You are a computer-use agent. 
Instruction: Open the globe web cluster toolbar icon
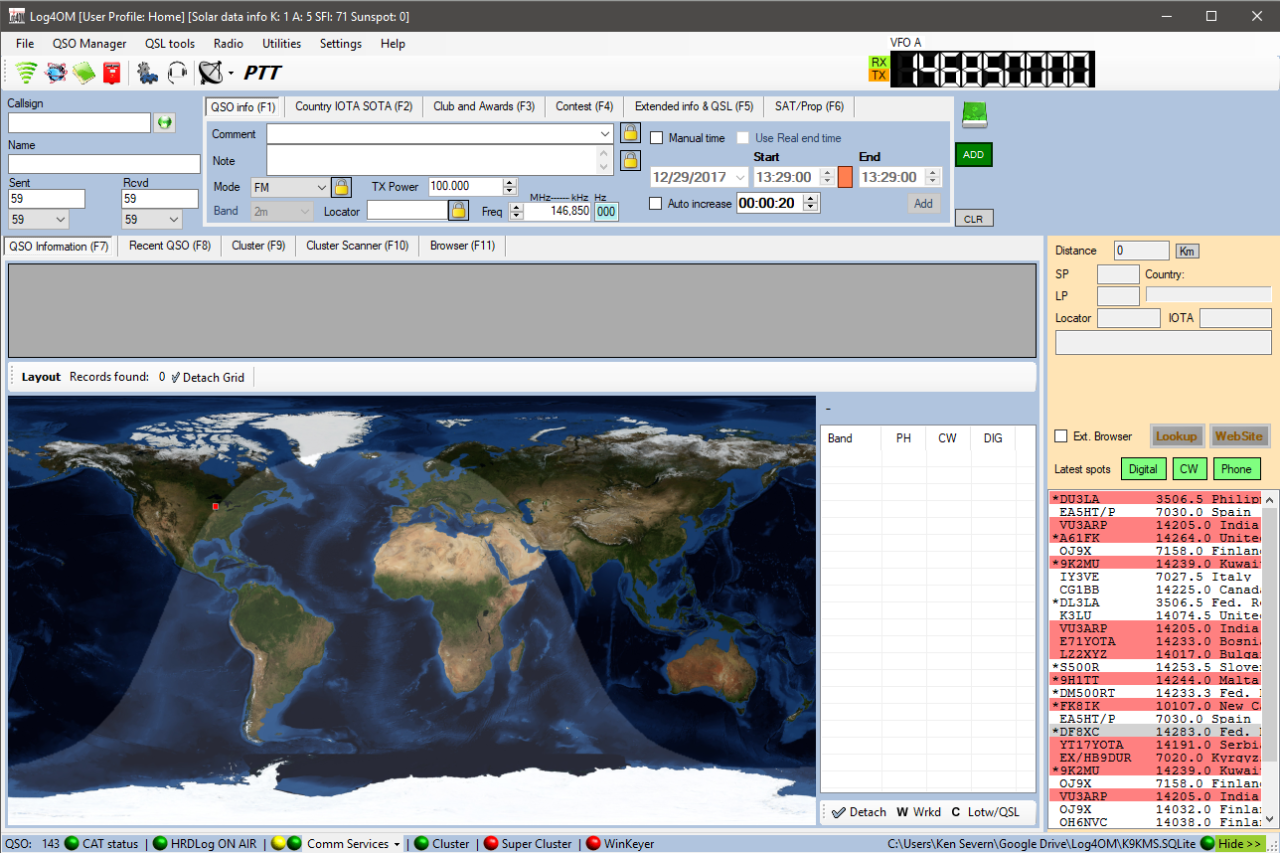(56, 72)
